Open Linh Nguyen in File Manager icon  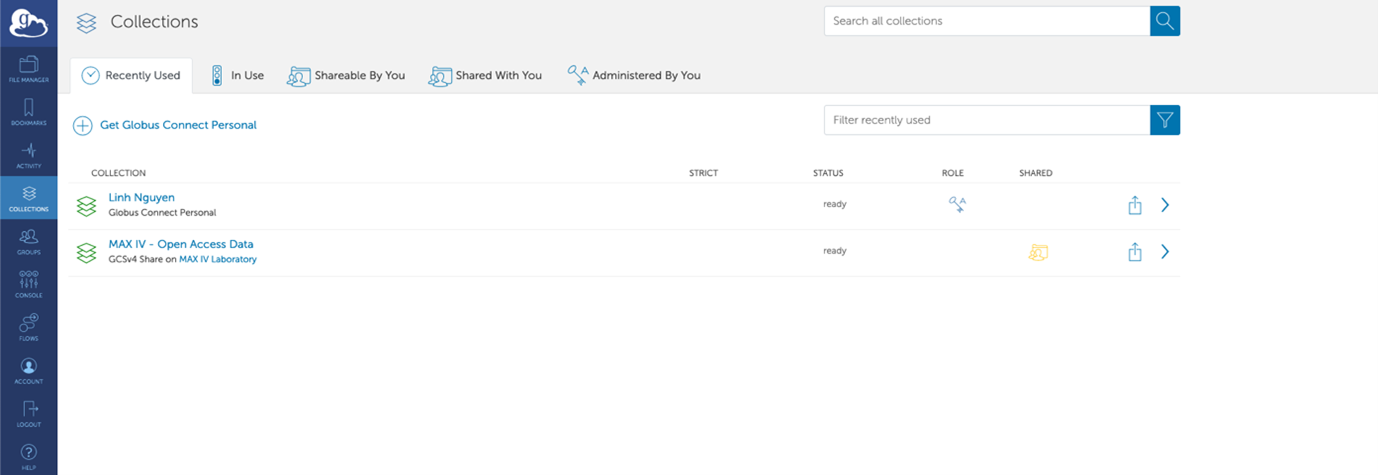click(1135, 205)
